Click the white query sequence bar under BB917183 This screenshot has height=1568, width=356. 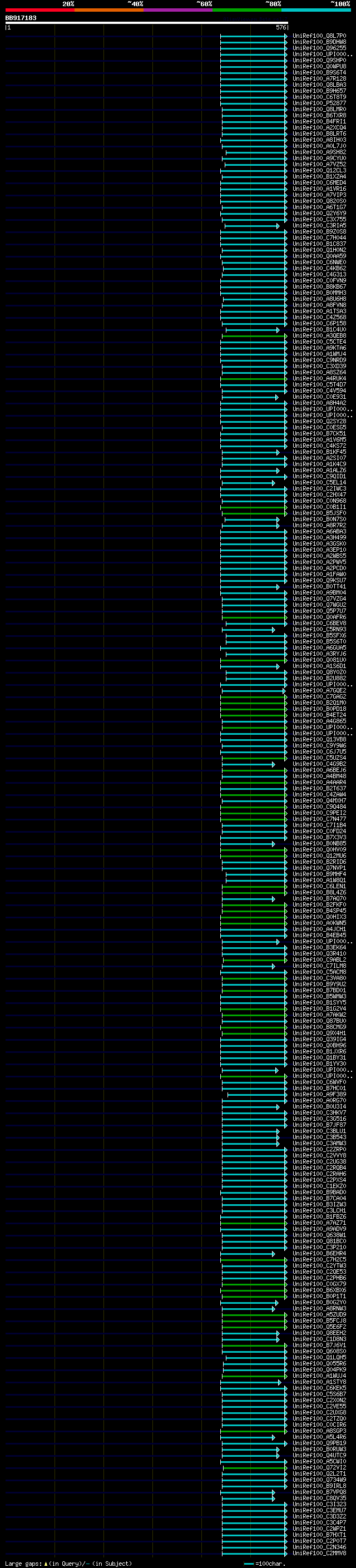pos(147,22)
